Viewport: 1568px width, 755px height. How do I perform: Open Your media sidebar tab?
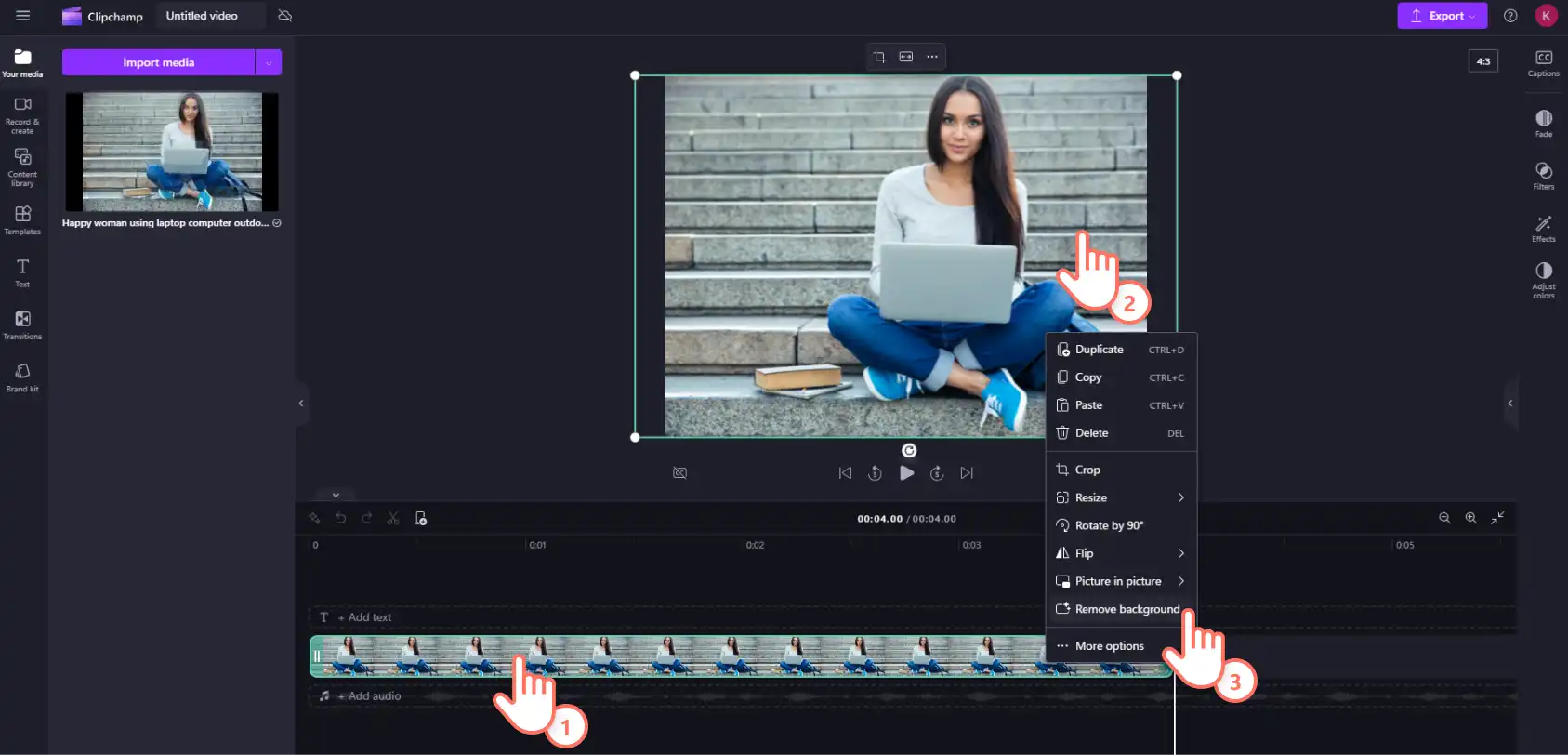click(22, 62)
